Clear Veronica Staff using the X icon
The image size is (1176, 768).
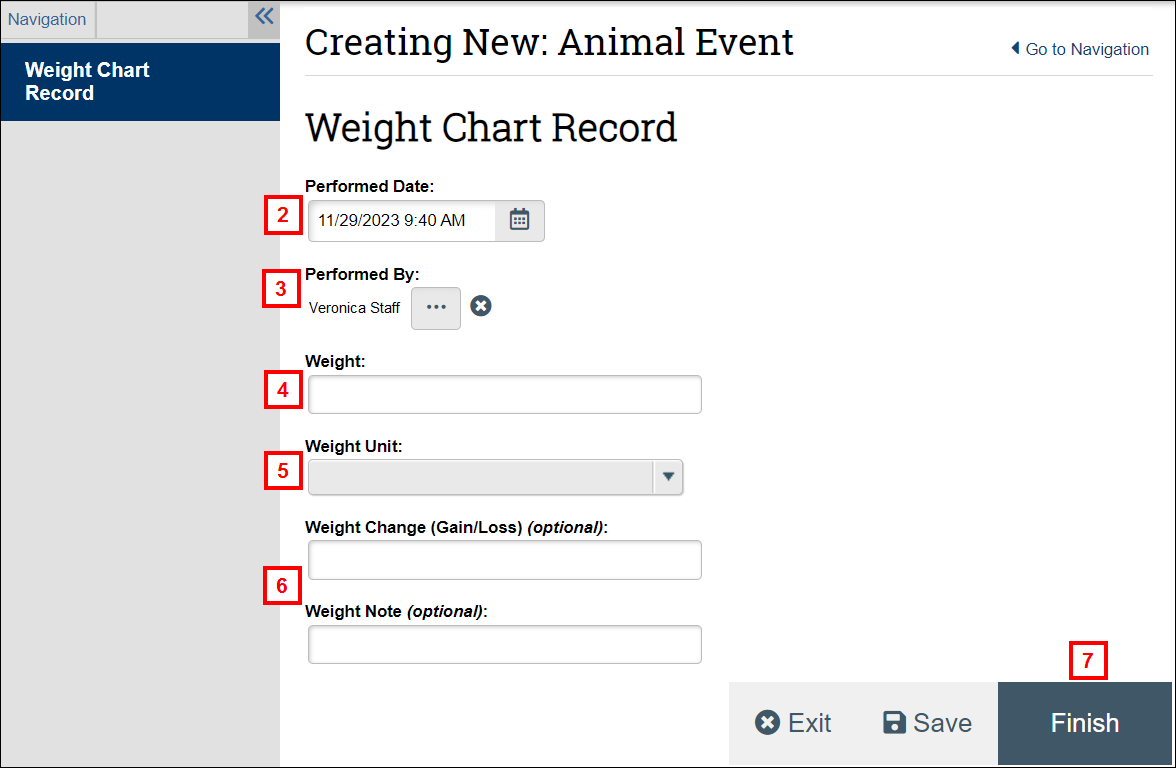tap(481, 305)
